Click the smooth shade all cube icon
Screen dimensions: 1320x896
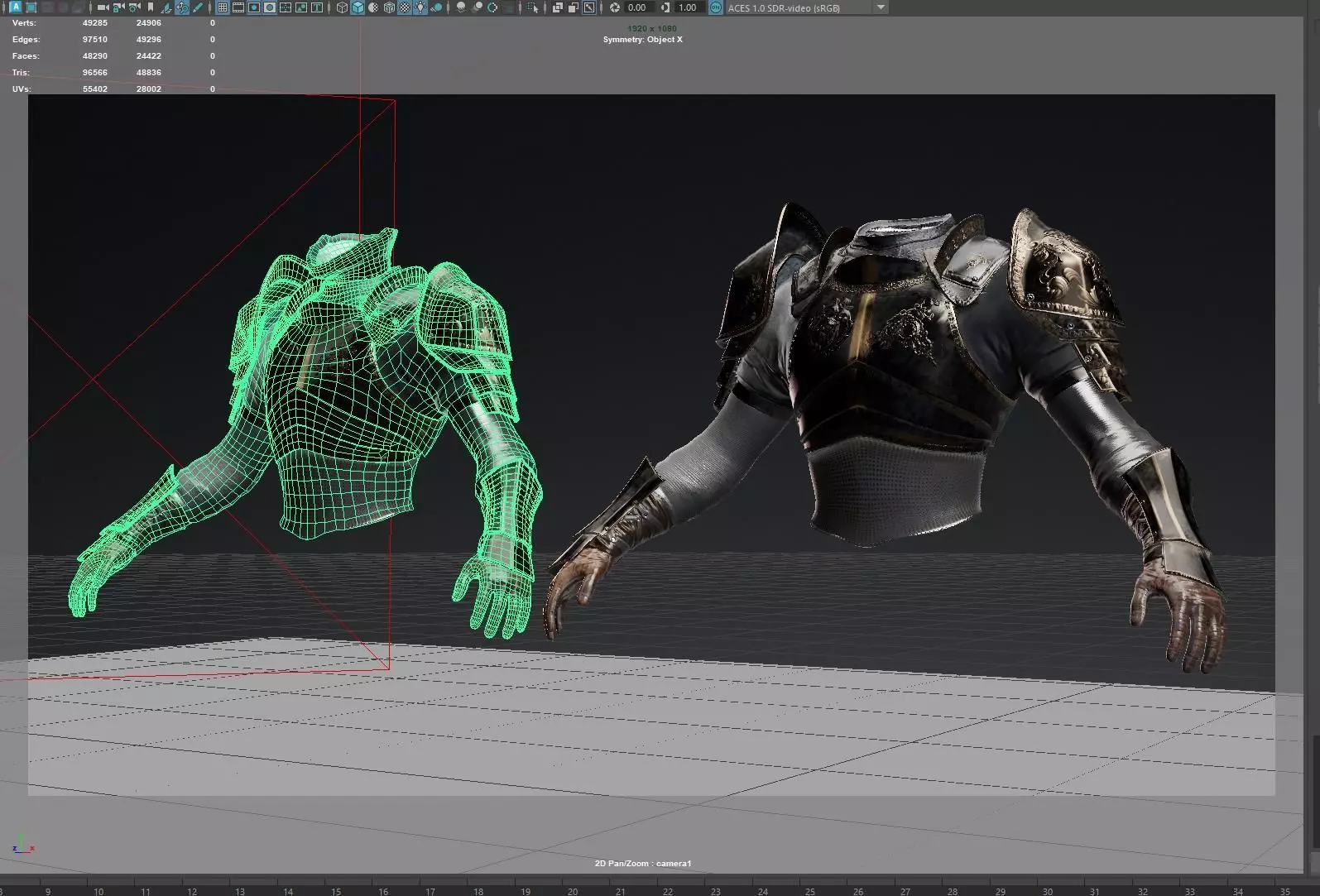point(358,7)
